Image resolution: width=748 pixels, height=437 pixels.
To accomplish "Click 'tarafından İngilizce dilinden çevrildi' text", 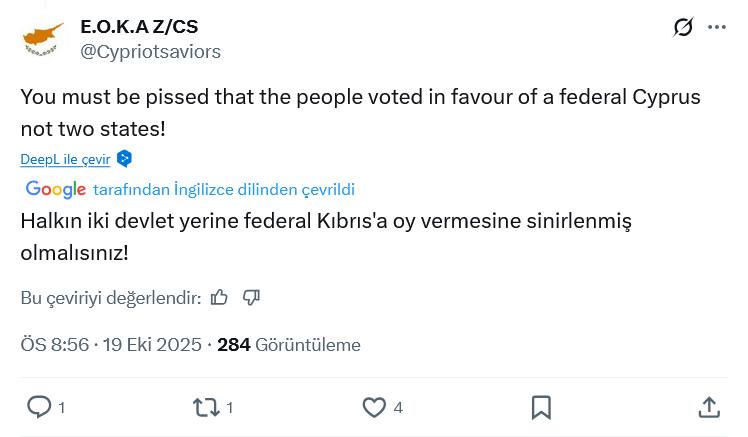I will pyautogui.click(x=224, y=190).
